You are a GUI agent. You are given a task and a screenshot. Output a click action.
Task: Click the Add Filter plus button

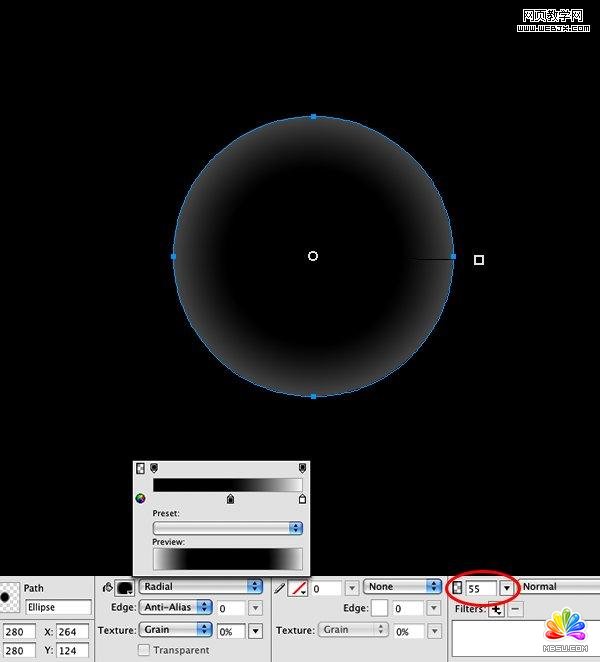pos(496,609)
